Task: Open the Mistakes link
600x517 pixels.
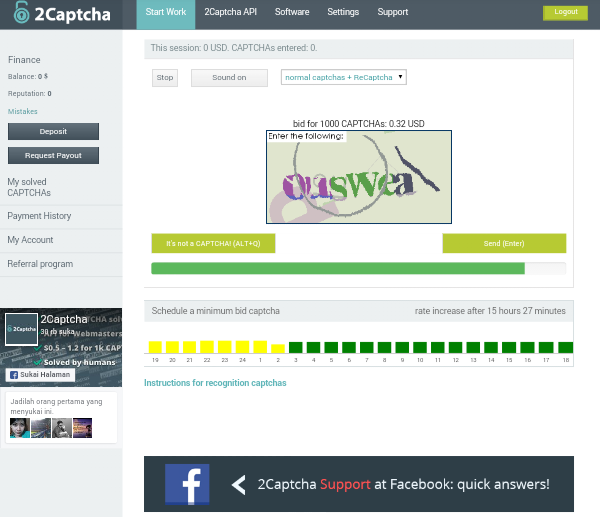Action: point(23,111)
